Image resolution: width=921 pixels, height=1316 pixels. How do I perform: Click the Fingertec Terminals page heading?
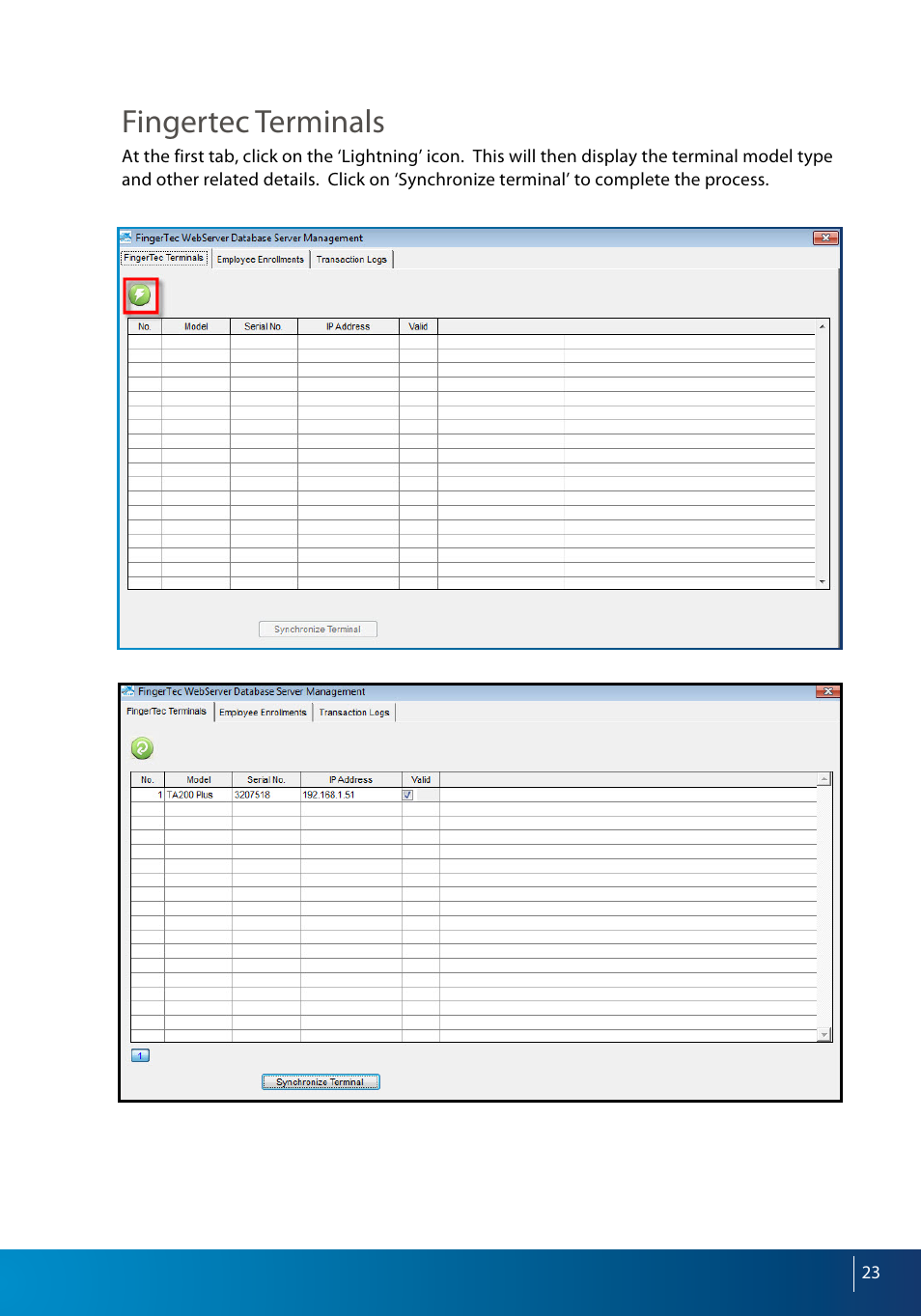pyautogui.click(x=253, y=123)
